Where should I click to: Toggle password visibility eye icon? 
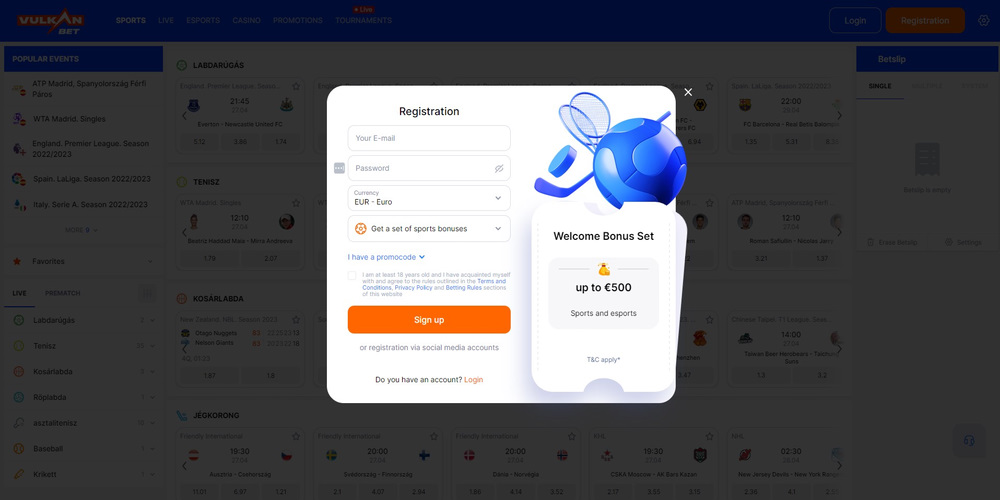(499, 168)
